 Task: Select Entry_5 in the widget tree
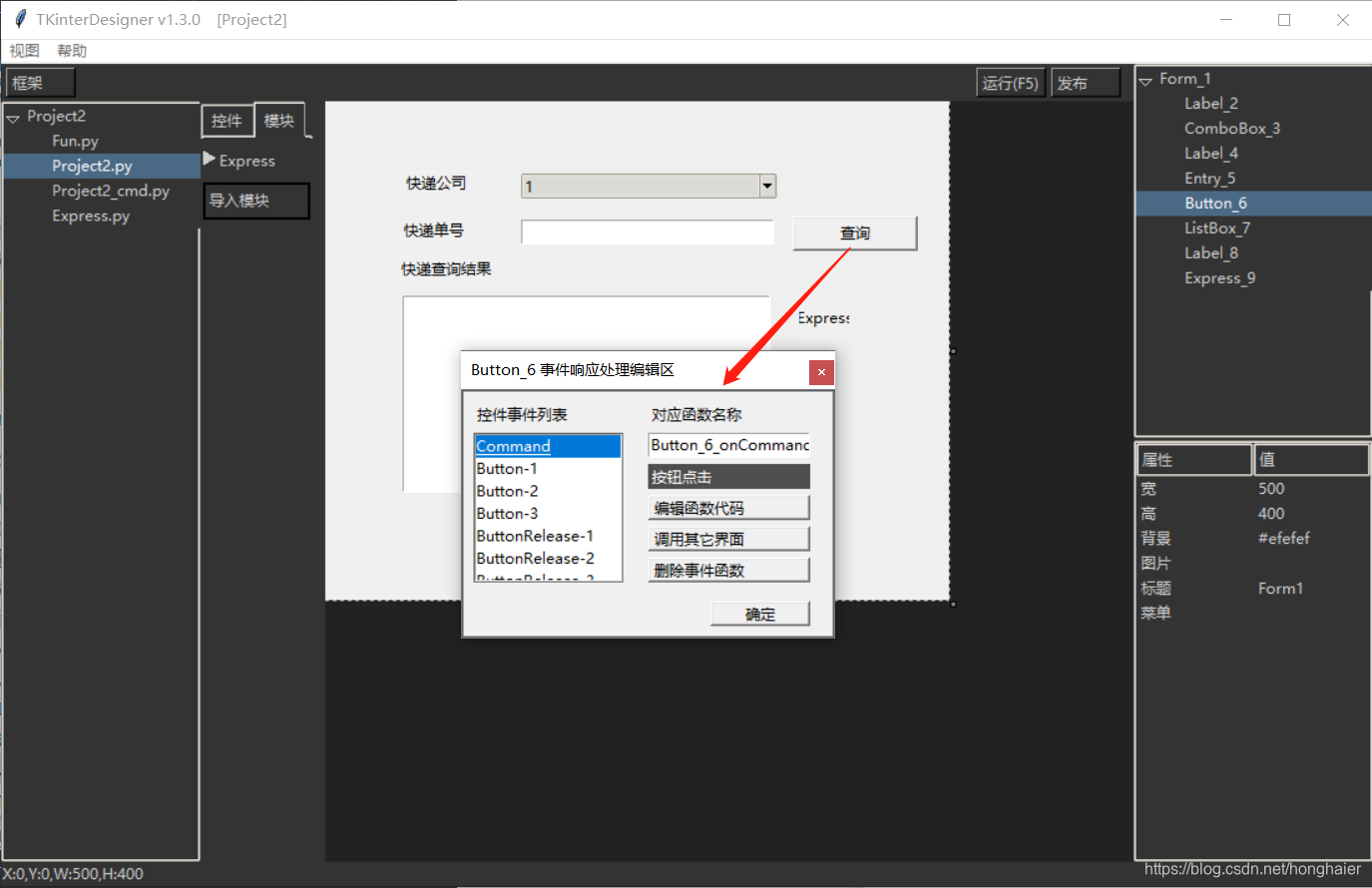pos(1210,179)
